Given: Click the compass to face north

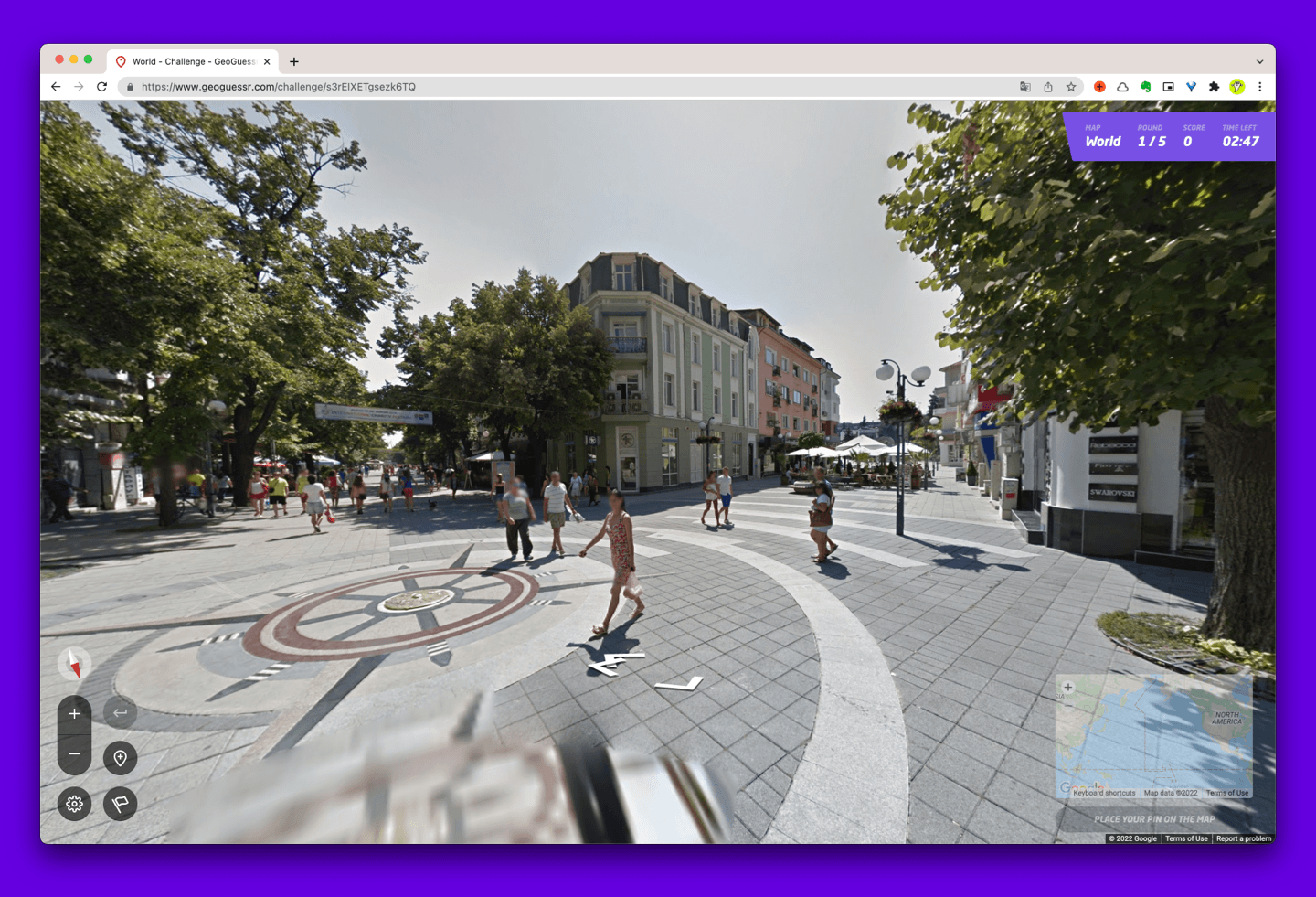Looking at the screenshot, I should point(74,664).
